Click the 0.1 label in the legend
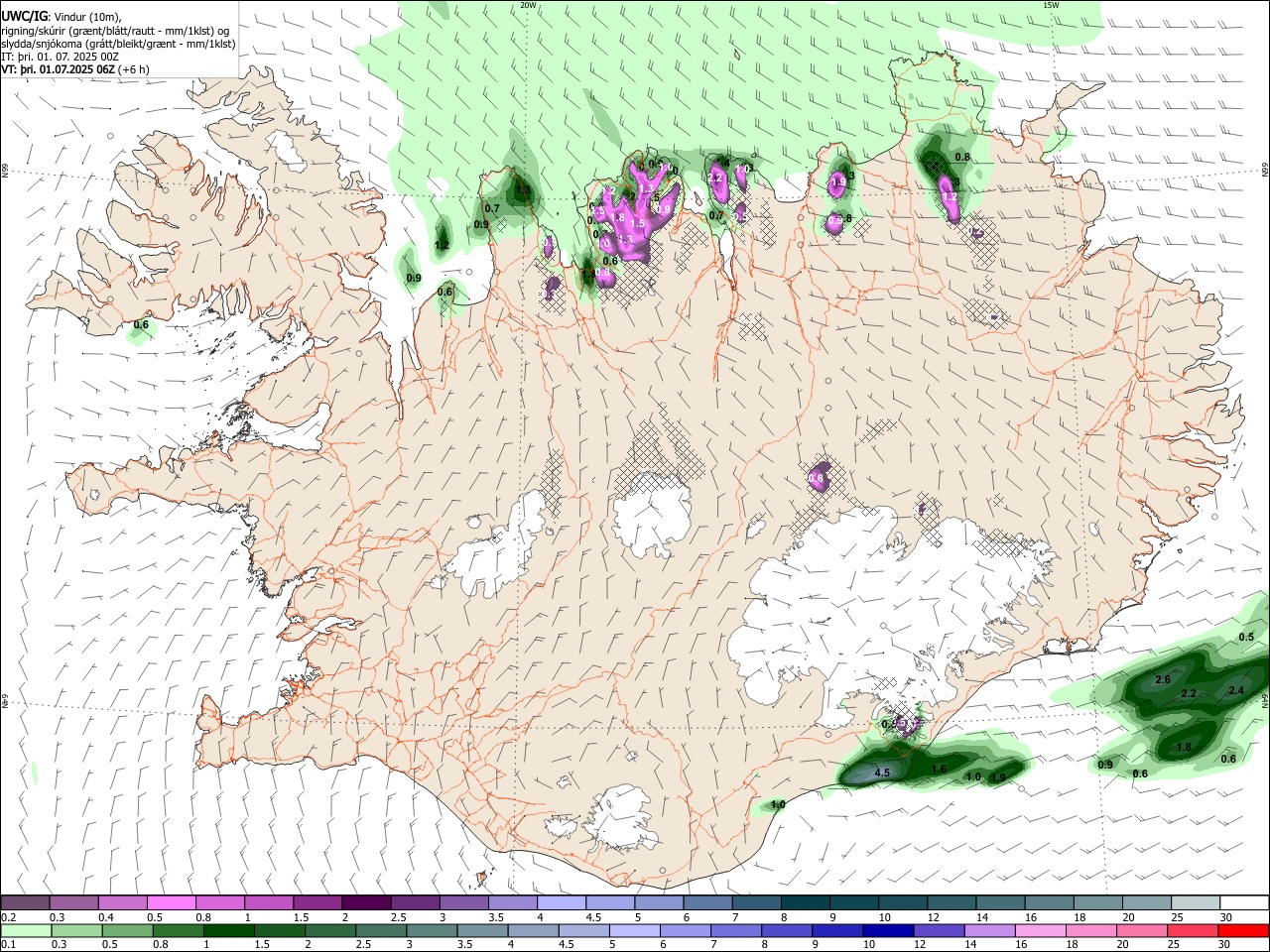1270x952 pixels. click(9, 944)
